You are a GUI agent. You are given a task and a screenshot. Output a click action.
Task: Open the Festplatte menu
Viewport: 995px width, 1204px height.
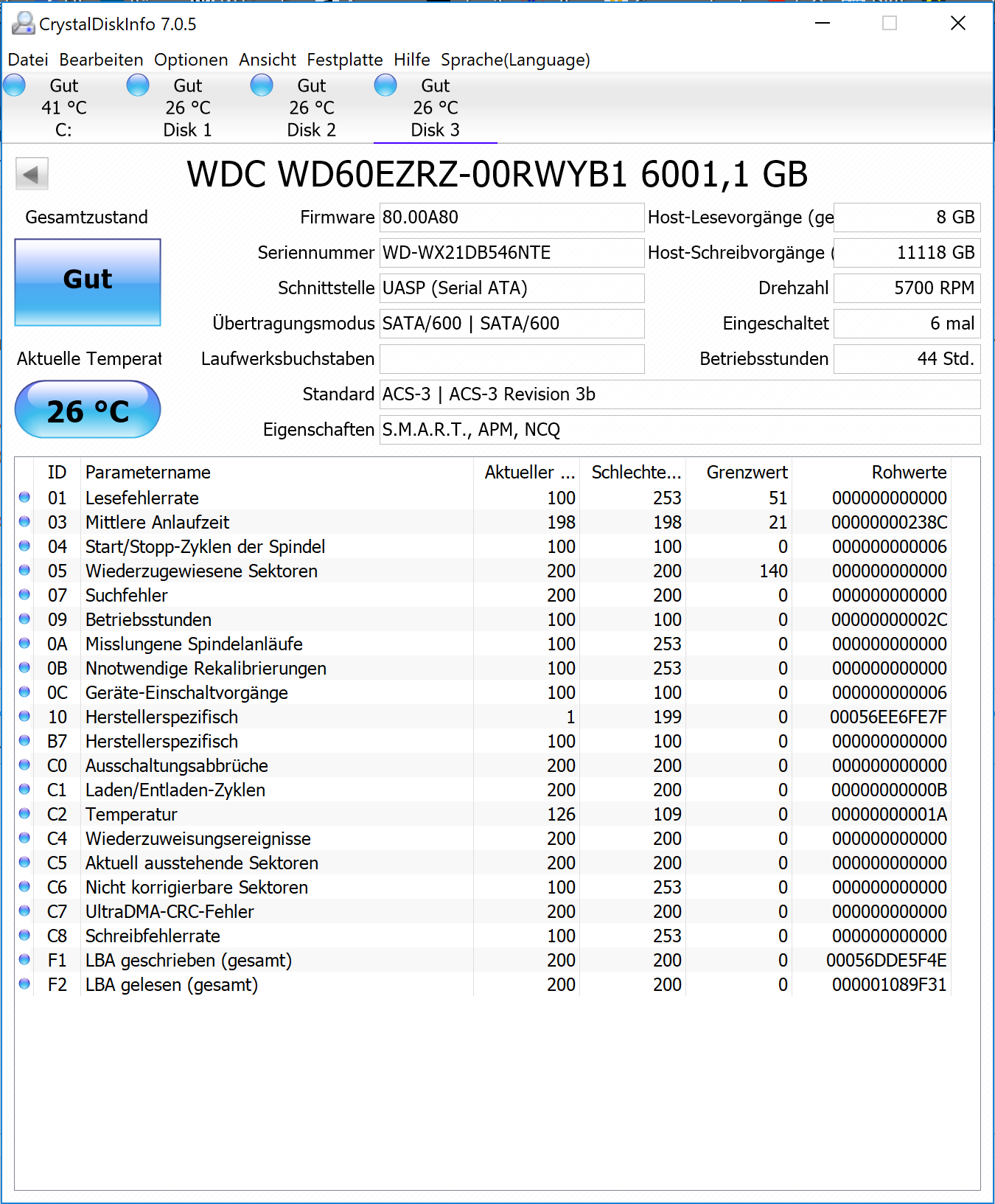[345, 60]
